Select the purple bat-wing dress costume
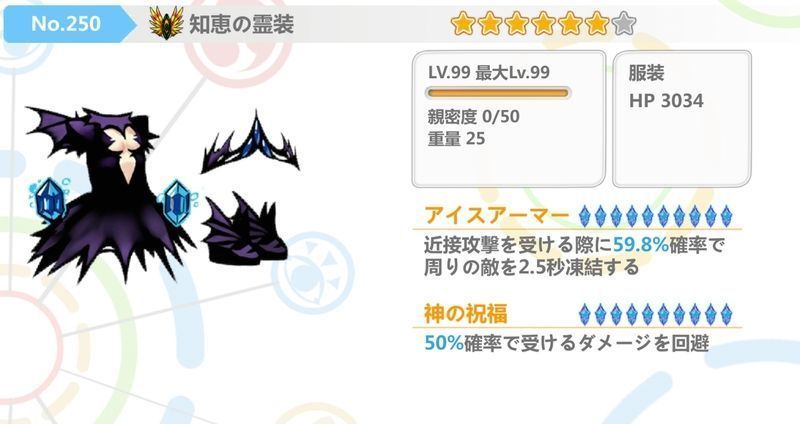Image resolution: width=800 pixels, height=424 pixels. click(108, 196)
